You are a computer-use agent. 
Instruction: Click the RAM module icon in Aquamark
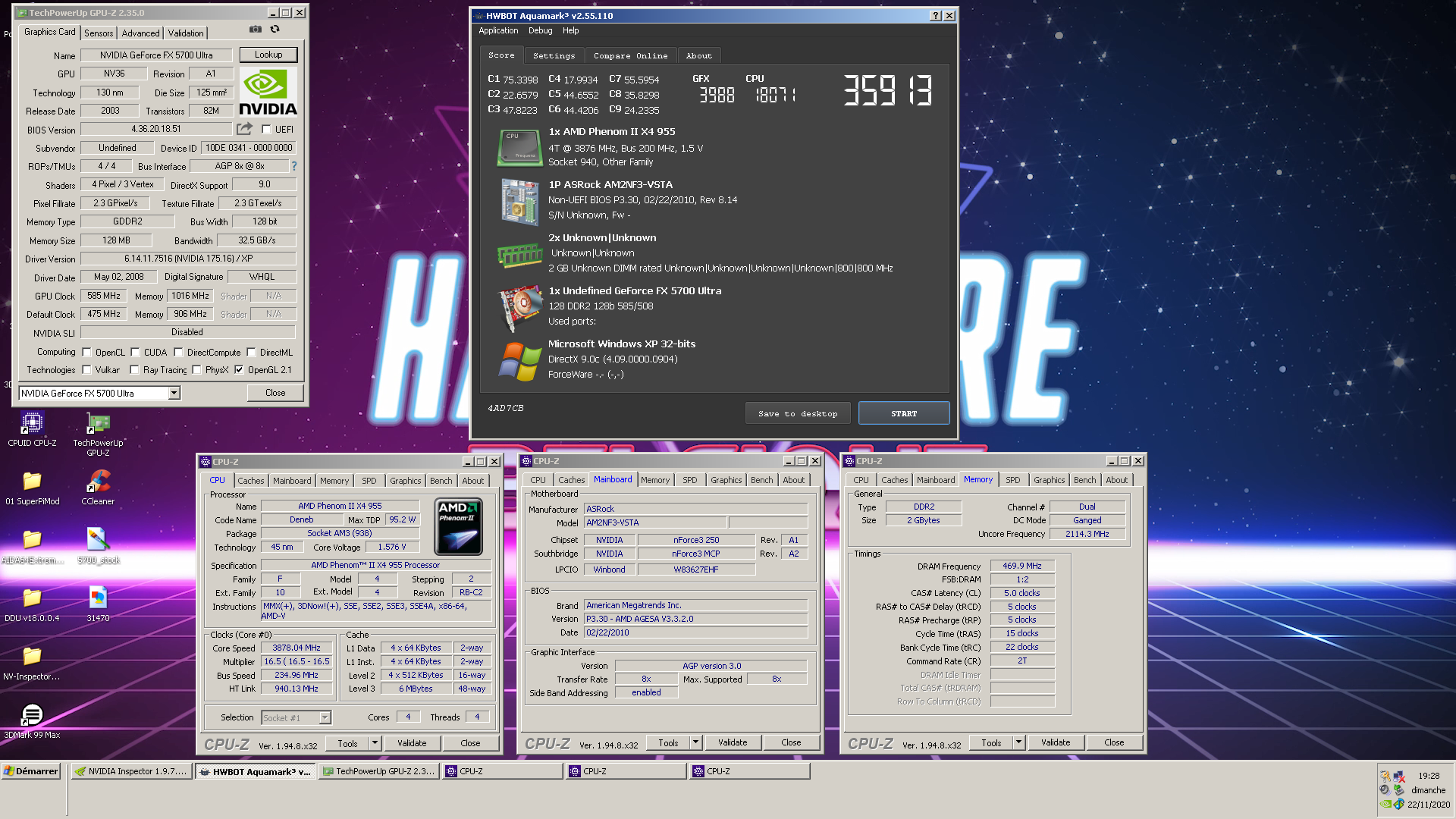pyautogui.click(x=519, y=256)
